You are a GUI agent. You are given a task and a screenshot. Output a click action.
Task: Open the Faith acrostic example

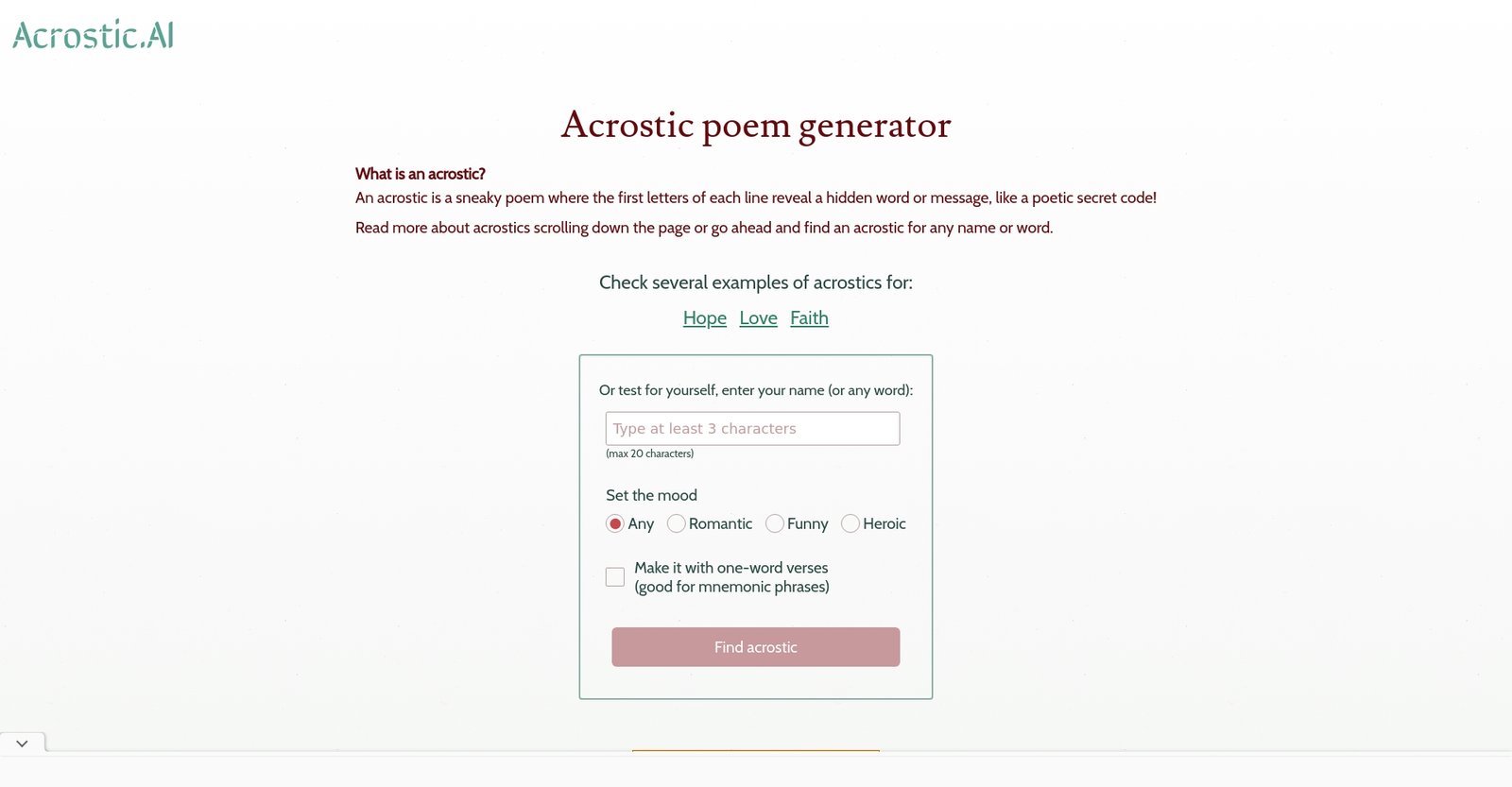(x=809, y=318)
